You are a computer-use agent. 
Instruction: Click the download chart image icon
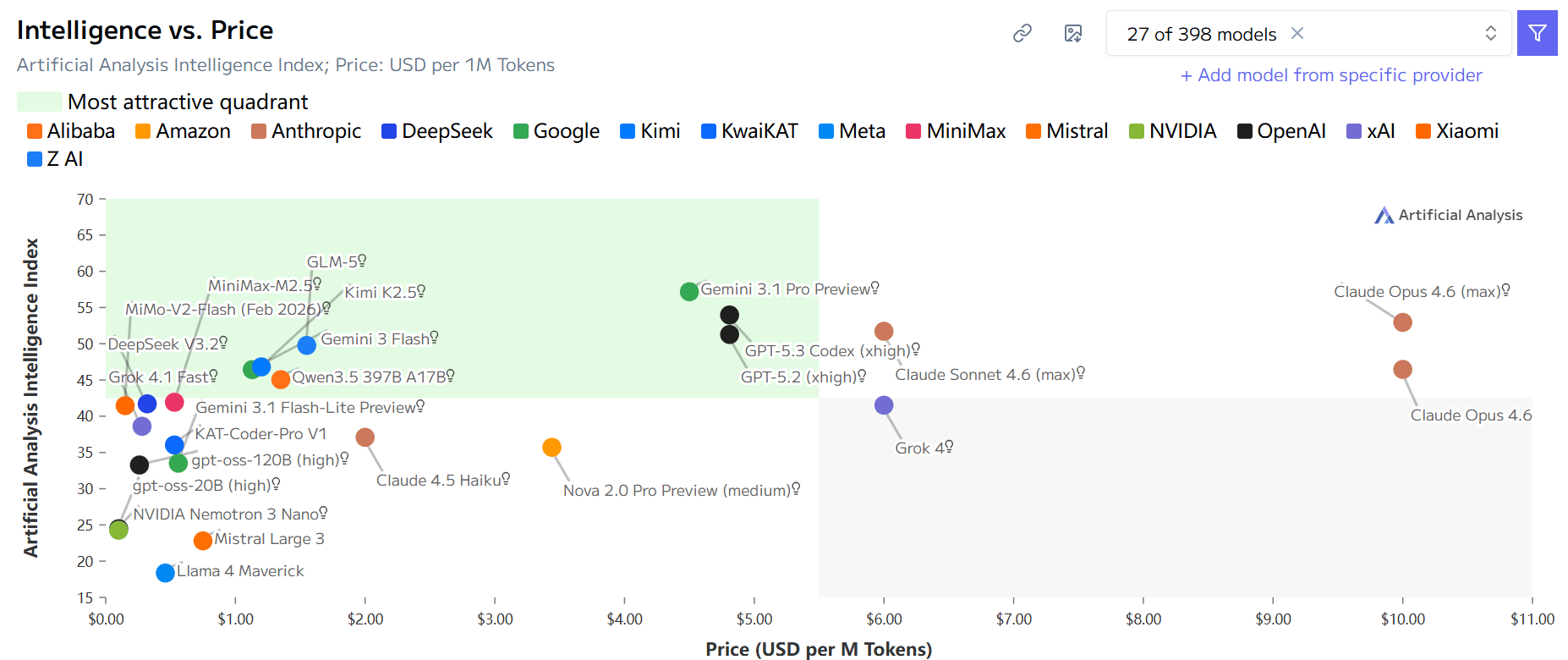[x=1073, y=33]
